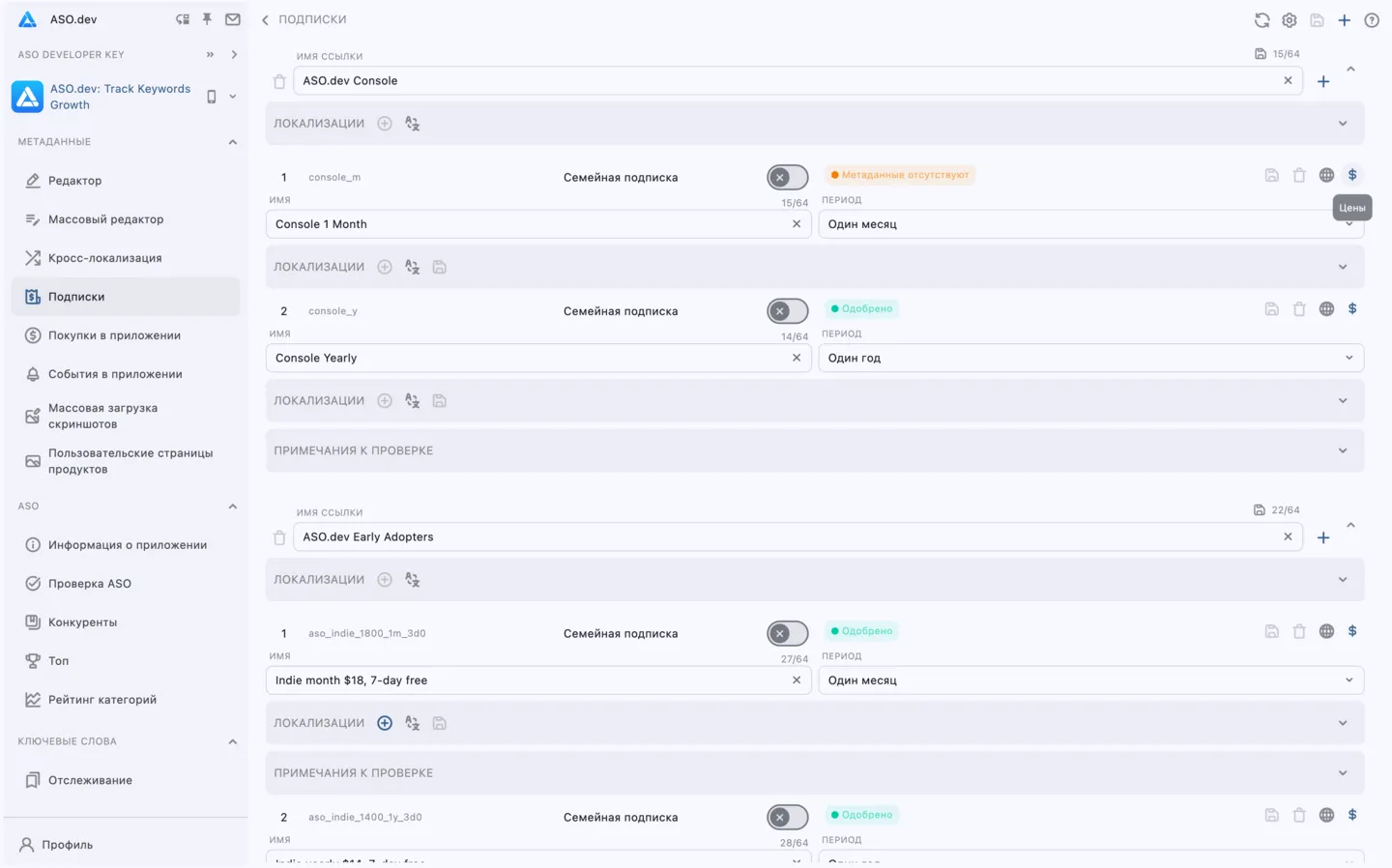Click the save icon next to 22/64 counter

pos(1260,509)
